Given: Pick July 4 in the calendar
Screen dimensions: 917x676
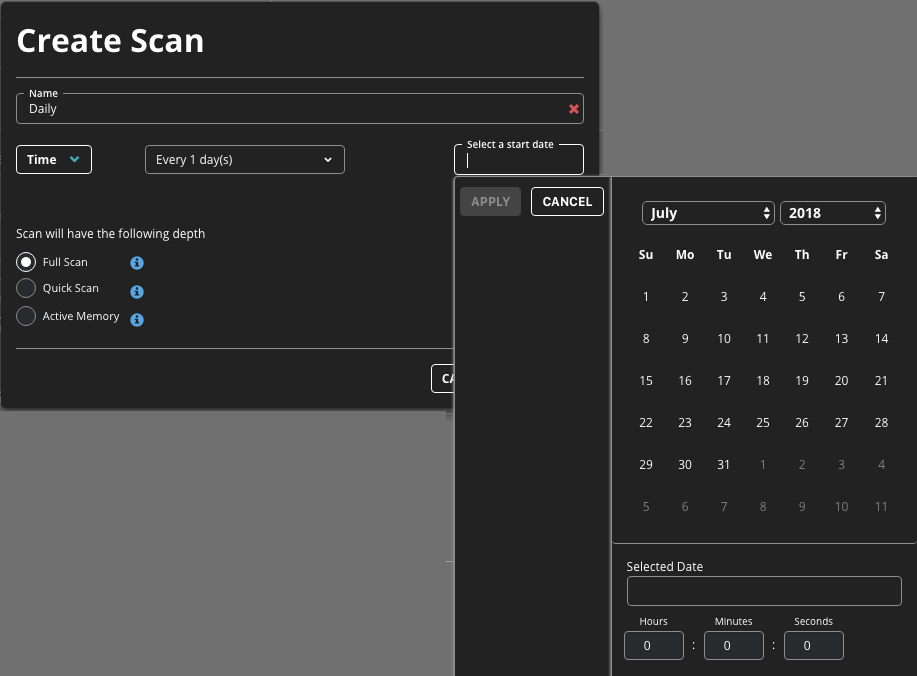Looking at the screenshot, I should click(763, 297).
